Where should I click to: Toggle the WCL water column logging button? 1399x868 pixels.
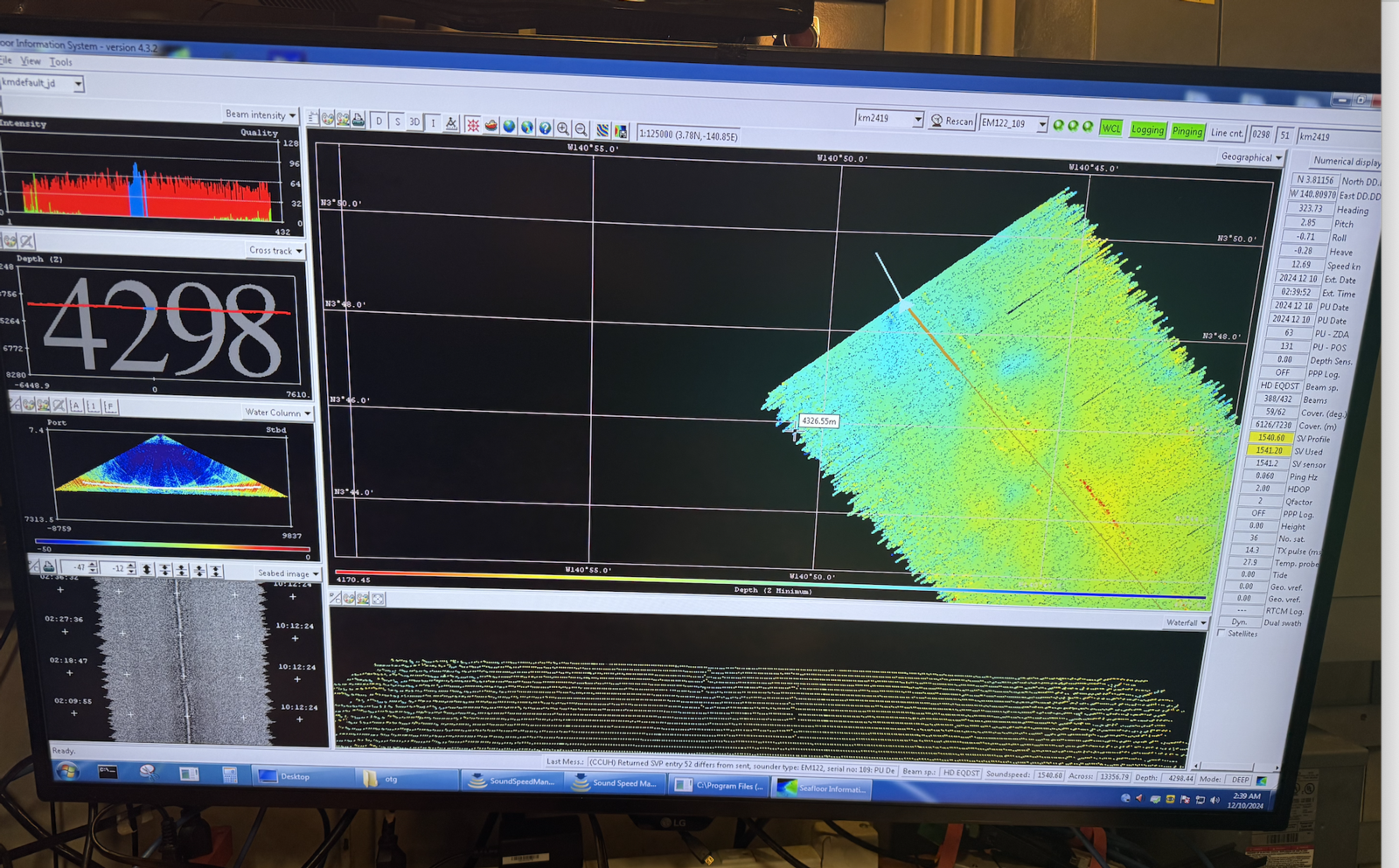point(1110,128)
